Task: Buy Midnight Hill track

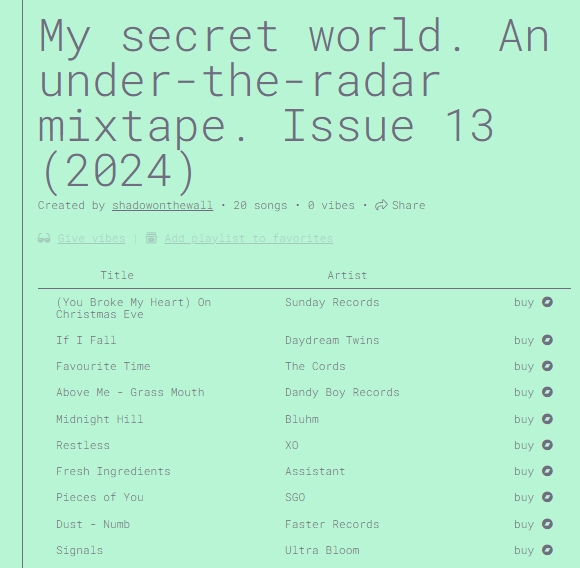Action: (x=524, y=419)
